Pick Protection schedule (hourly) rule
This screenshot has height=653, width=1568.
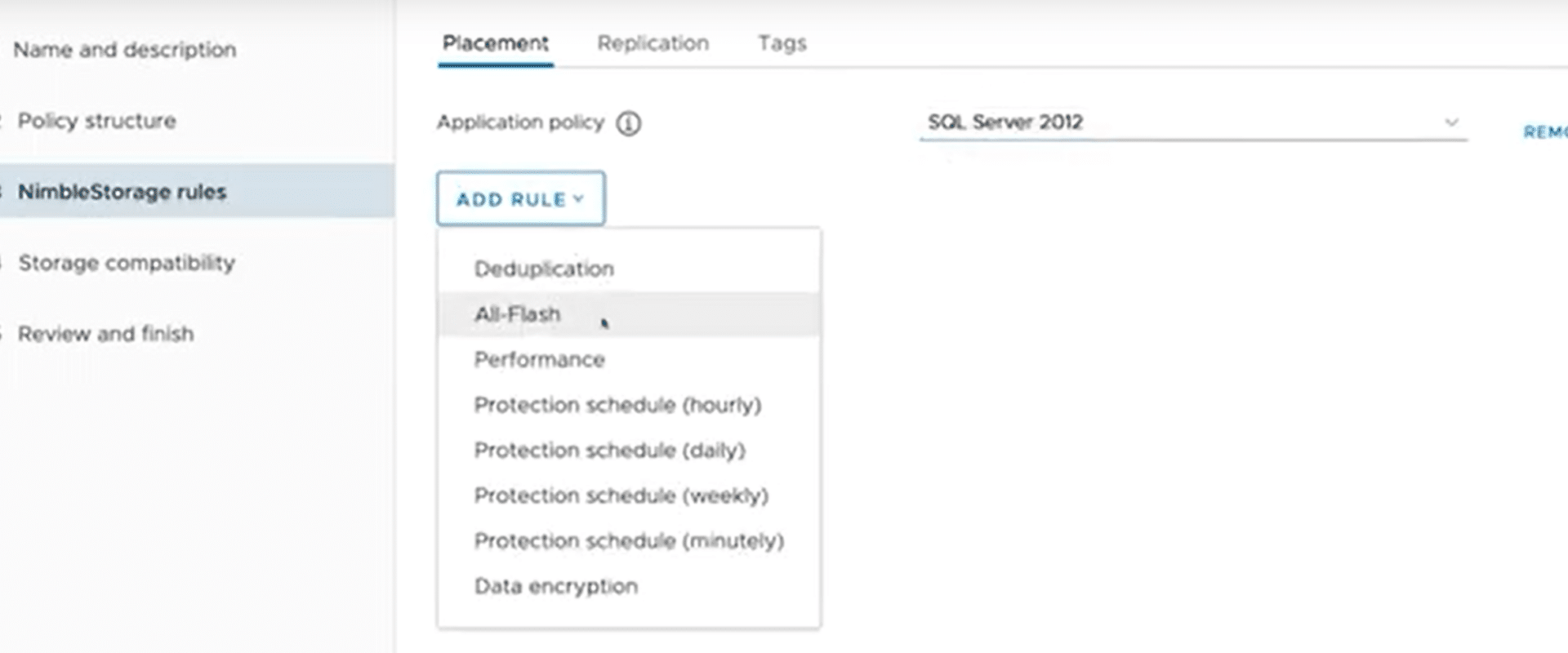tap(629, 405)
